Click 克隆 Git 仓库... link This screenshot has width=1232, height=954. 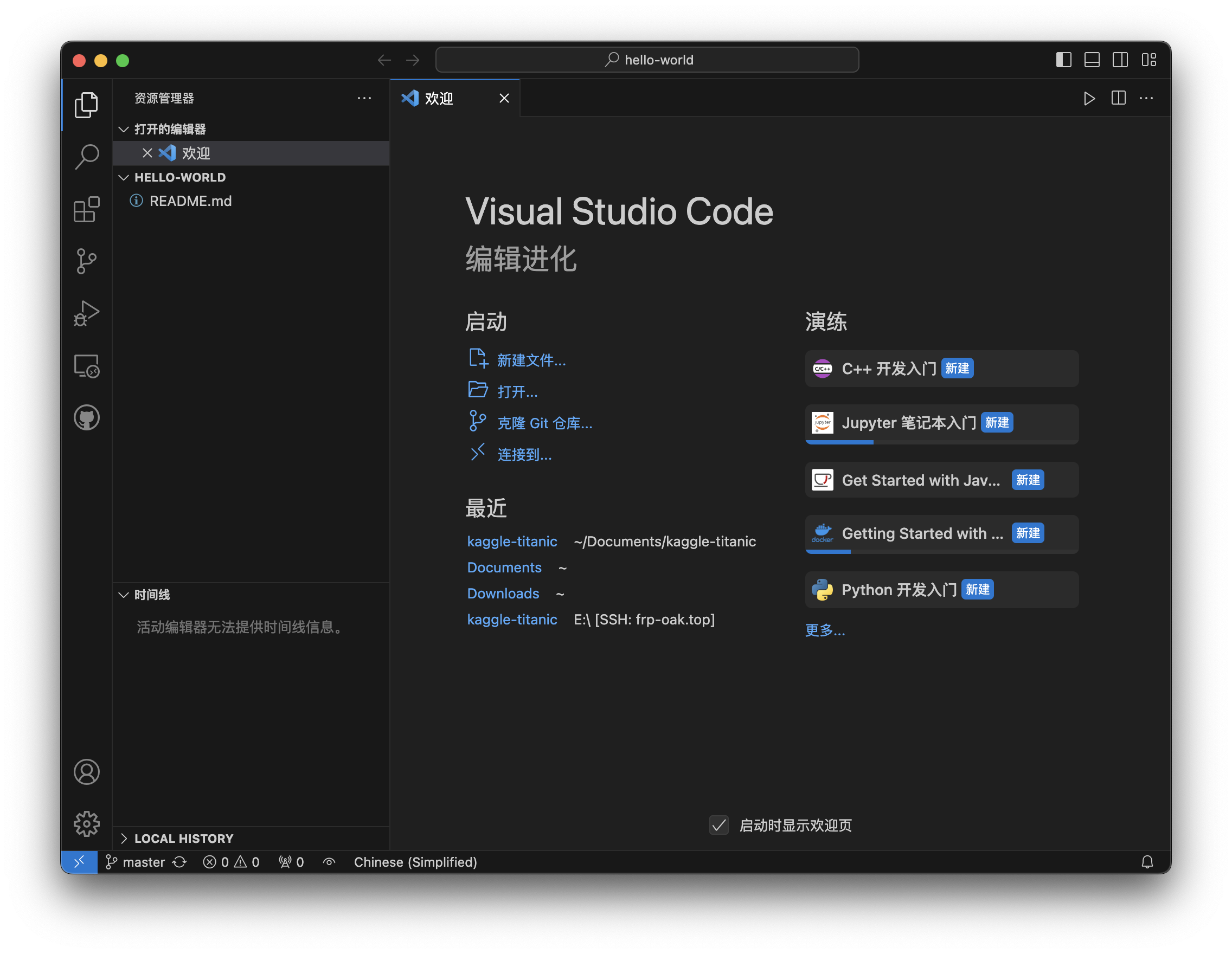pos(545,423)
